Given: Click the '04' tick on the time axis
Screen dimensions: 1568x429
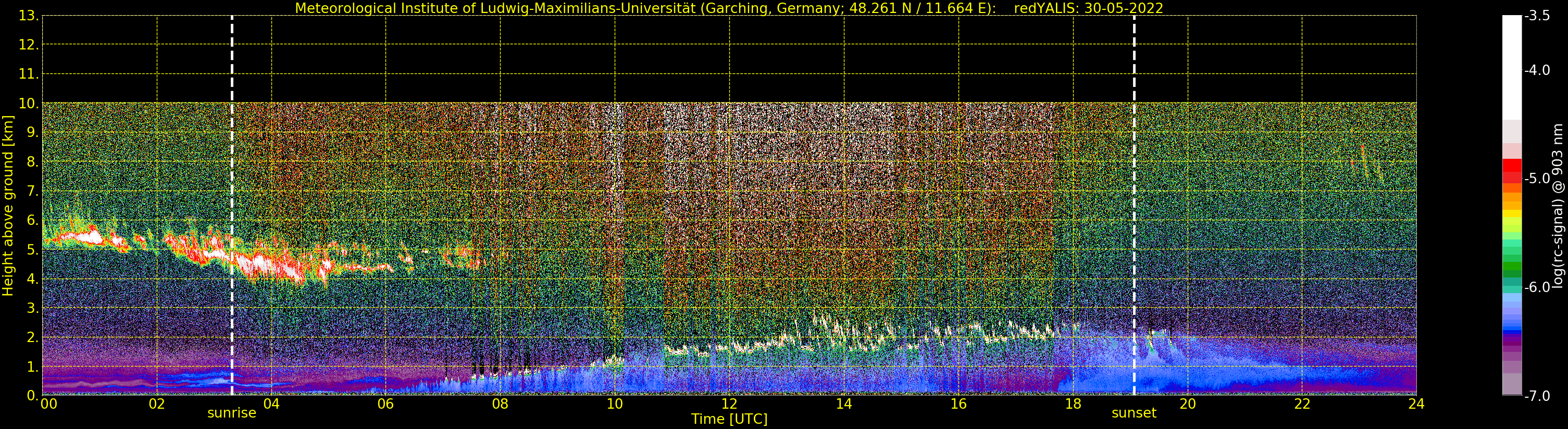Looking at the screenshot, I should point(271,404).
